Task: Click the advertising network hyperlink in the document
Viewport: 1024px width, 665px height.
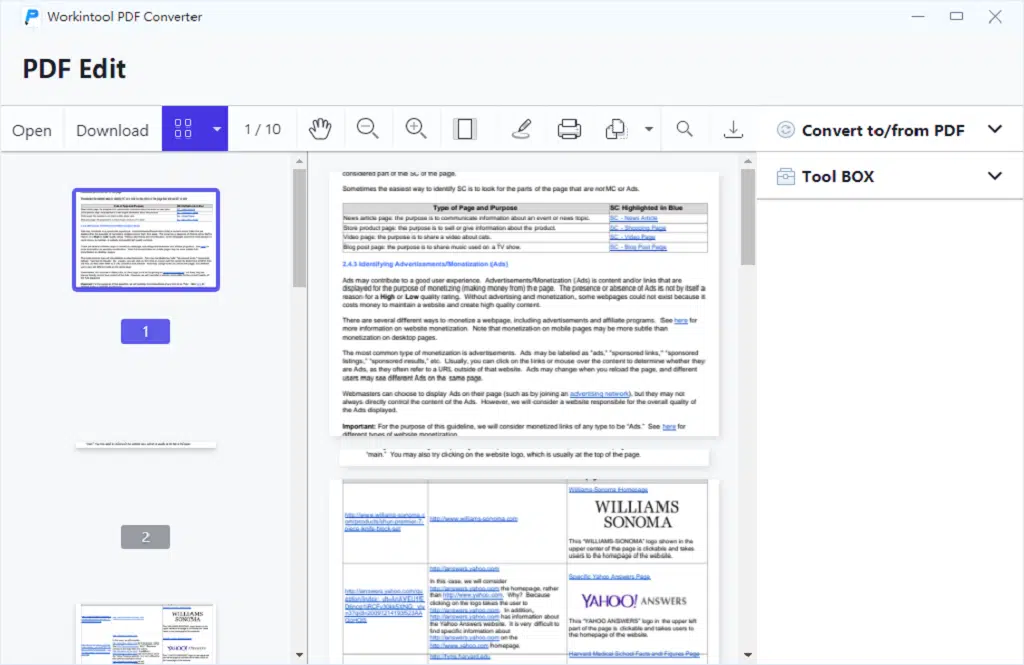Action: (x=601, y=393)
